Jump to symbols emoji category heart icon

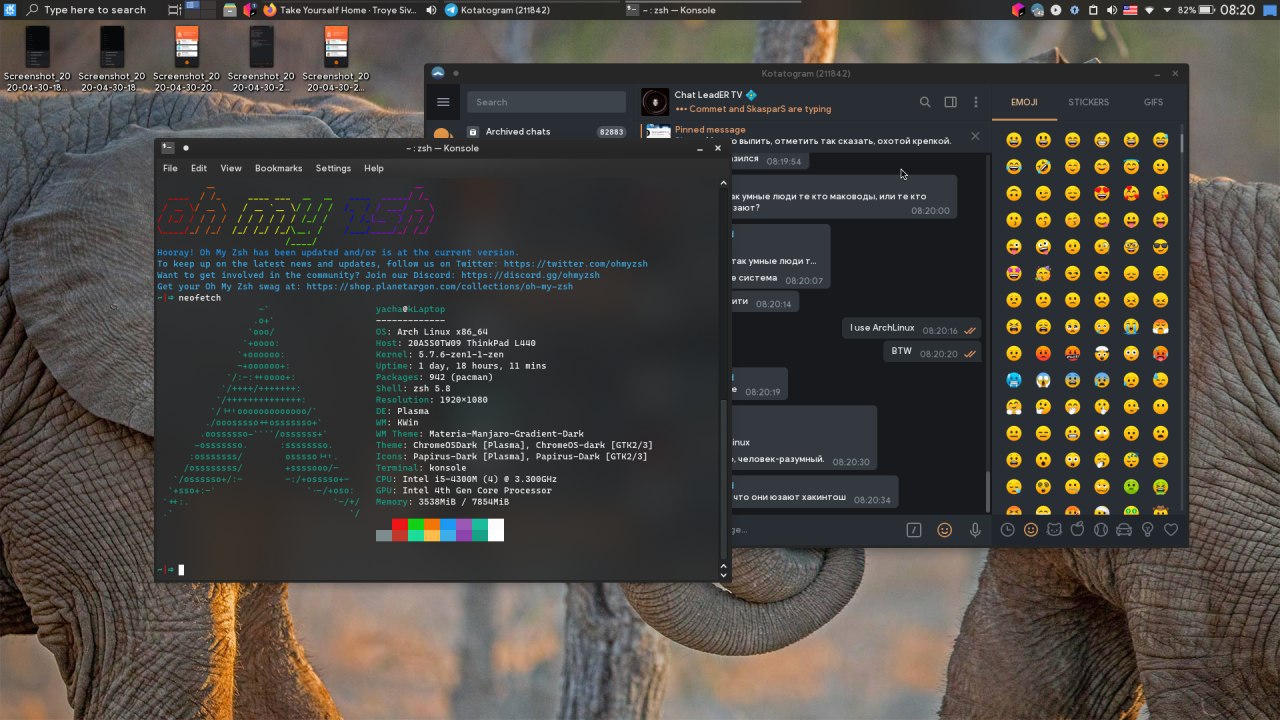coord(1171,530)
